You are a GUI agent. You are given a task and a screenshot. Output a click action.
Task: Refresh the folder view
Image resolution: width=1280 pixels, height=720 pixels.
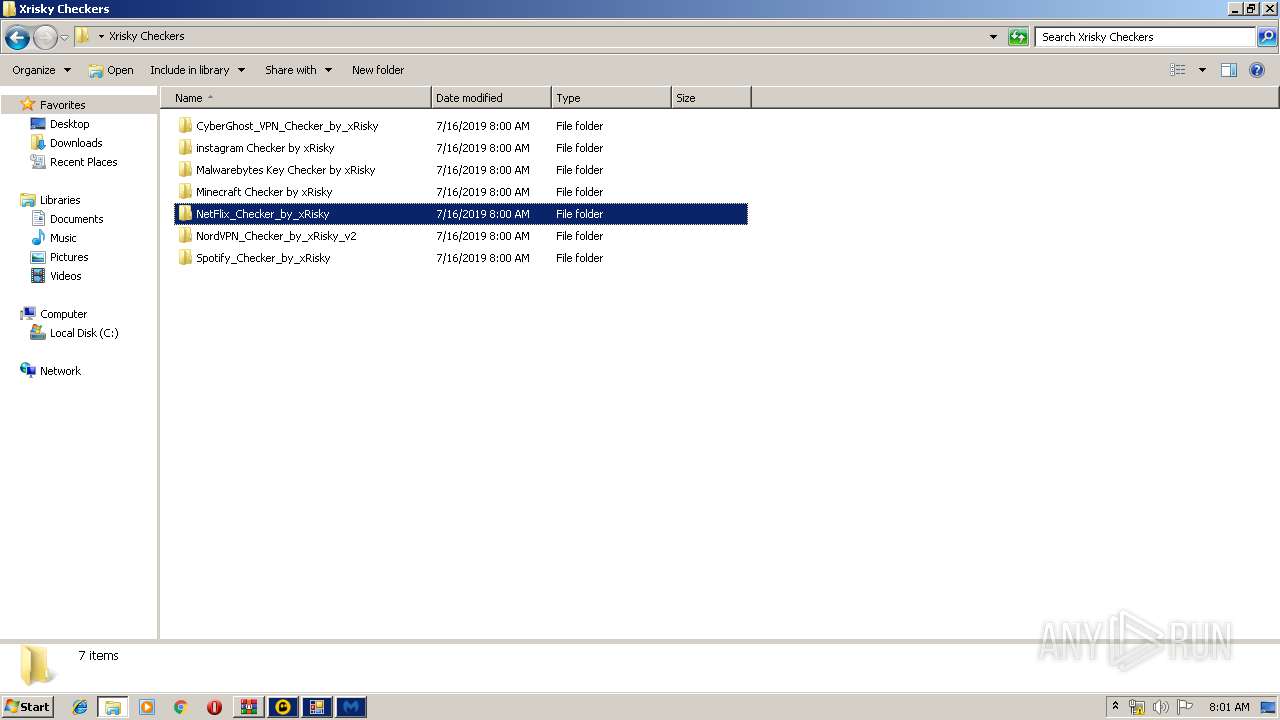[1018, 37]
